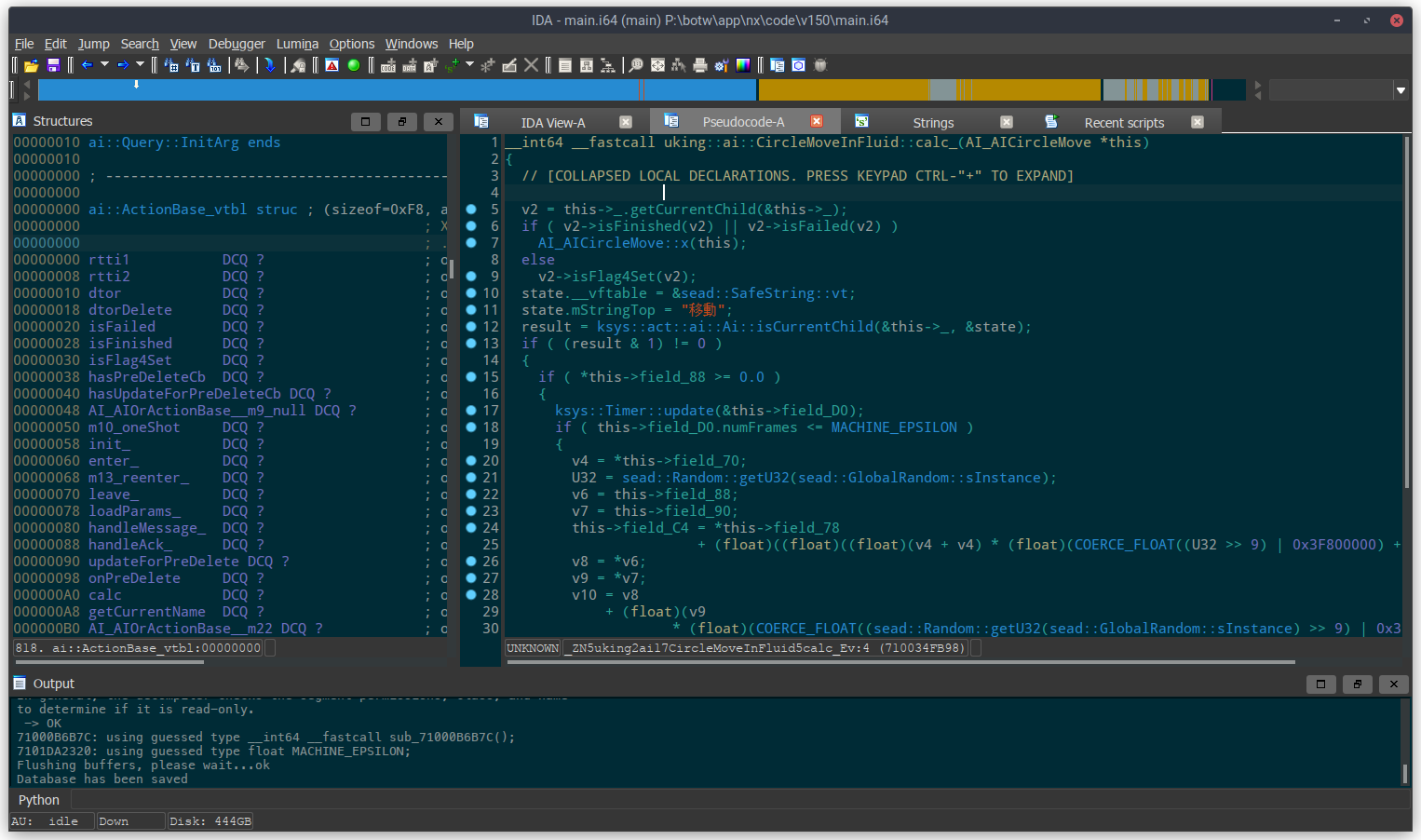Toggle the breakpoint dot on line 10
Viewport: 1421px width, 840px height.
click(470, 292)
